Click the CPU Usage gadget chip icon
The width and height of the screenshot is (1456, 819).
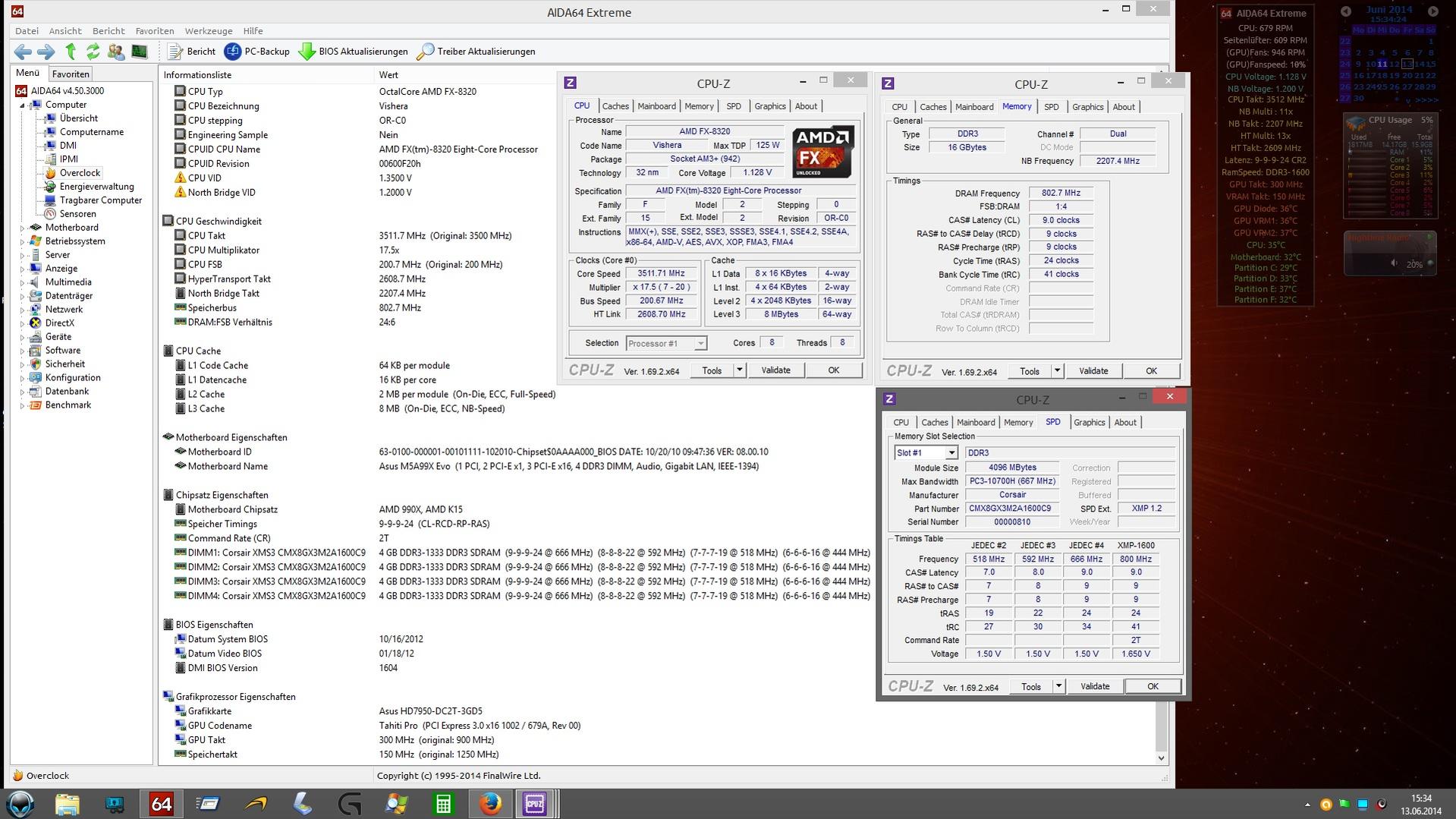(1355, 123)
